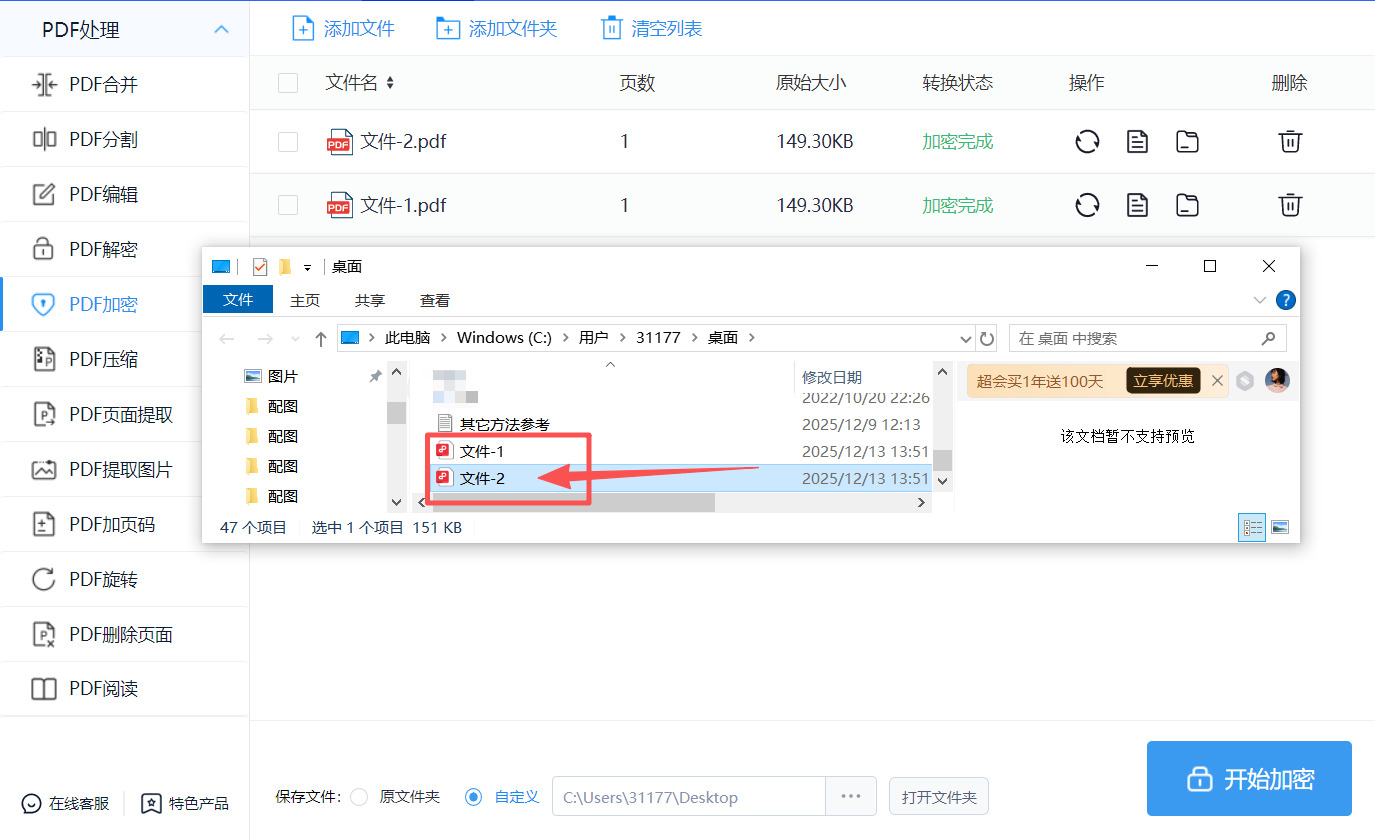This screenshot has width=1375, height=840.
Task: Collapse the PDF处理 section
Action: click(222, 30)
